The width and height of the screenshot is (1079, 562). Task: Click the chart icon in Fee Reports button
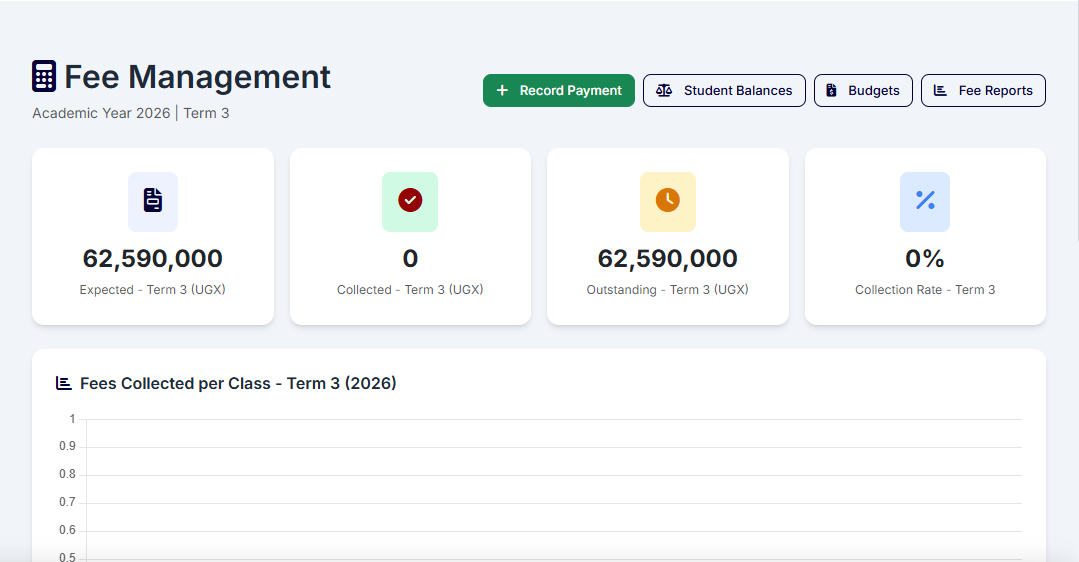(940, 91)
